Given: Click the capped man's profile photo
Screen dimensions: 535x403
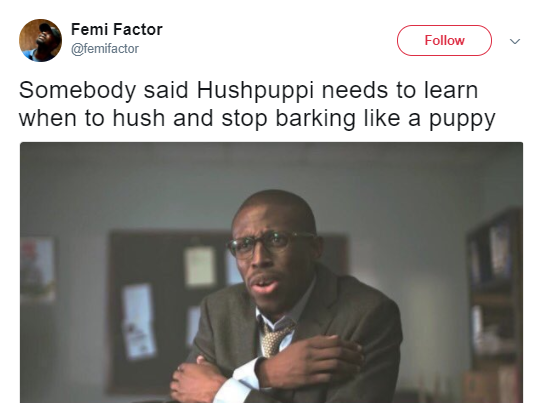Looking at the screenshot, I should point(40,40).
